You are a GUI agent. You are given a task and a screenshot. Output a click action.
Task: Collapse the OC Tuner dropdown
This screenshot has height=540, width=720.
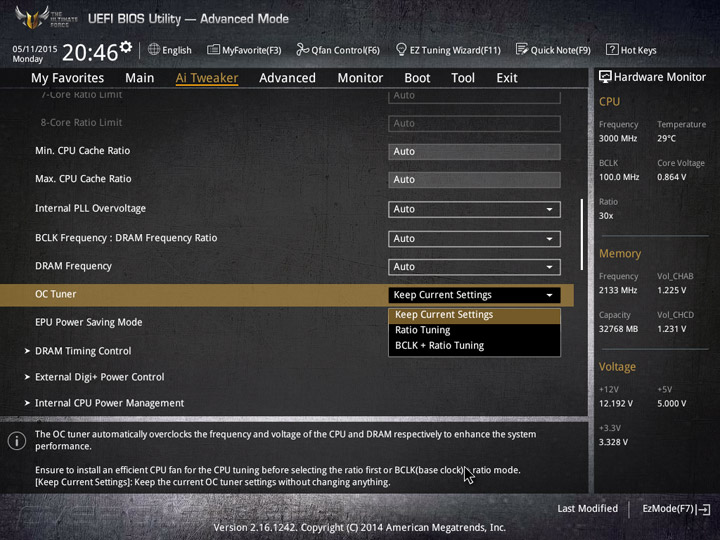coord(474,295)
